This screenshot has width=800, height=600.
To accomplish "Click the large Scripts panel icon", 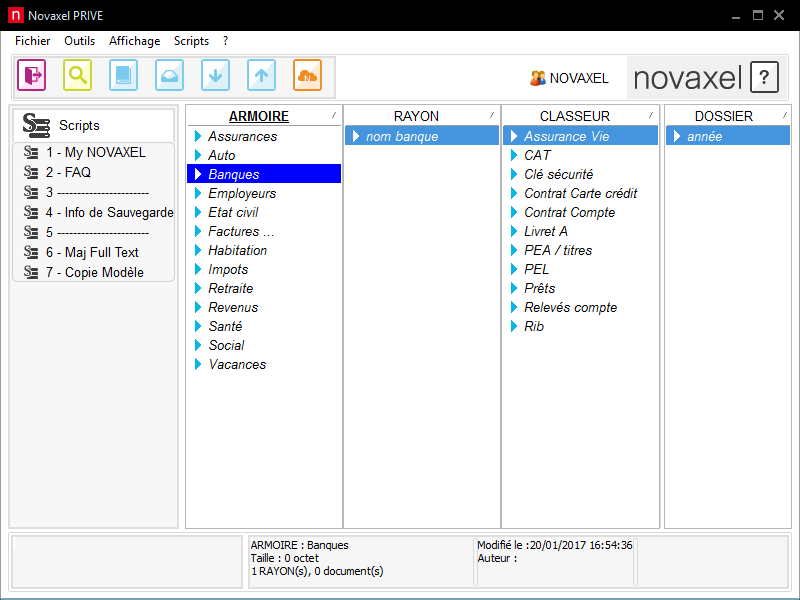I will [36, 125].
